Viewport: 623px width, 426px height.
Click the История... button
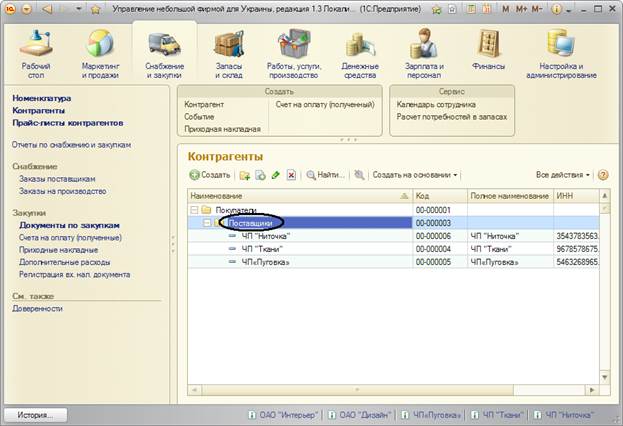tap(35, 415)
